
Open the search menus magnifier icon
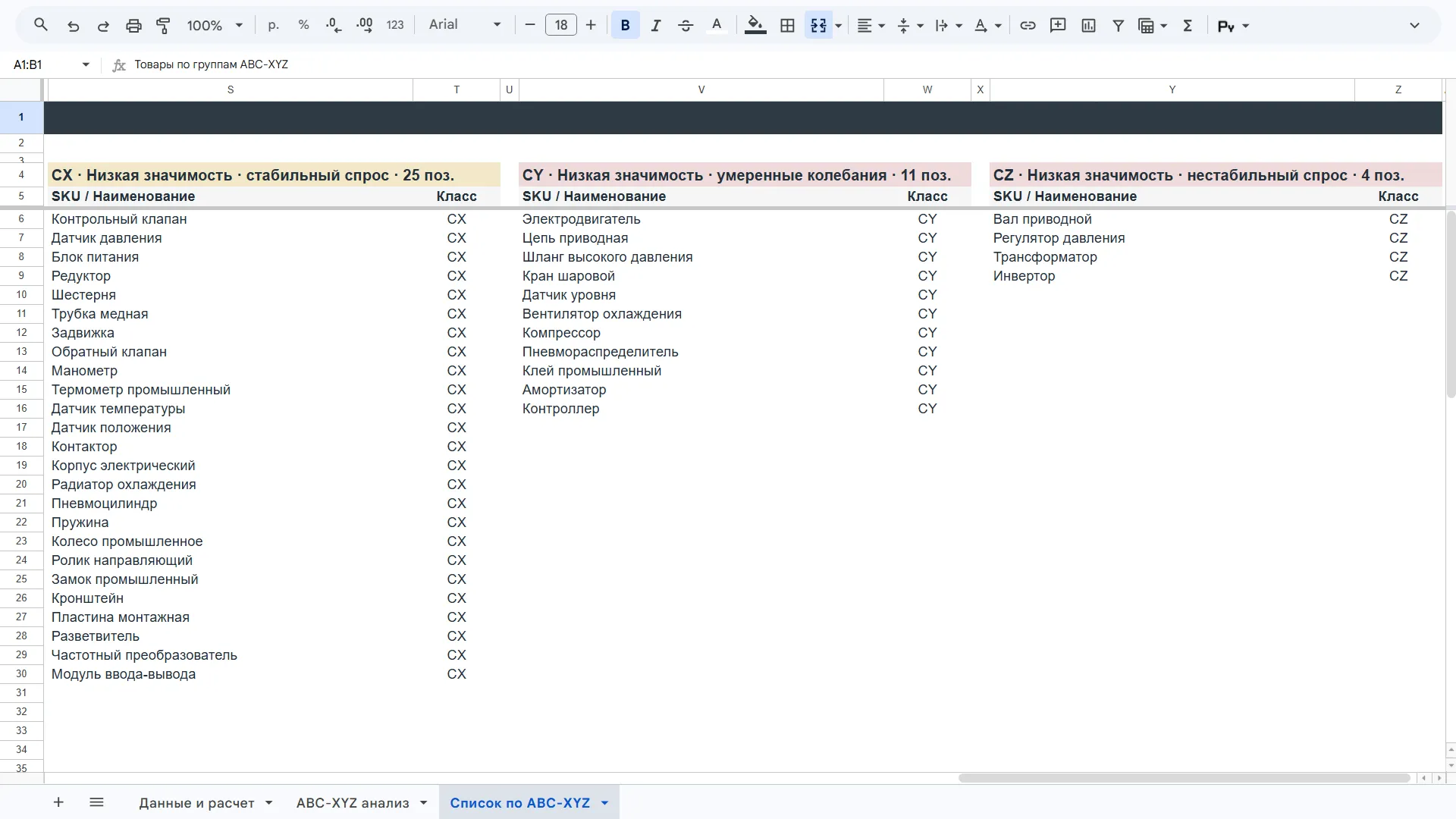pos(41,25)
